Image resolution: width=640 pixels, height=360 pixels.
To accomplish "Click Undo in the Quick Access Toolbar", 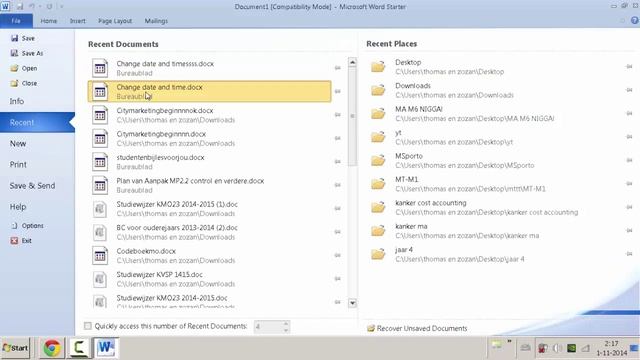I will (x=31, y=7).
